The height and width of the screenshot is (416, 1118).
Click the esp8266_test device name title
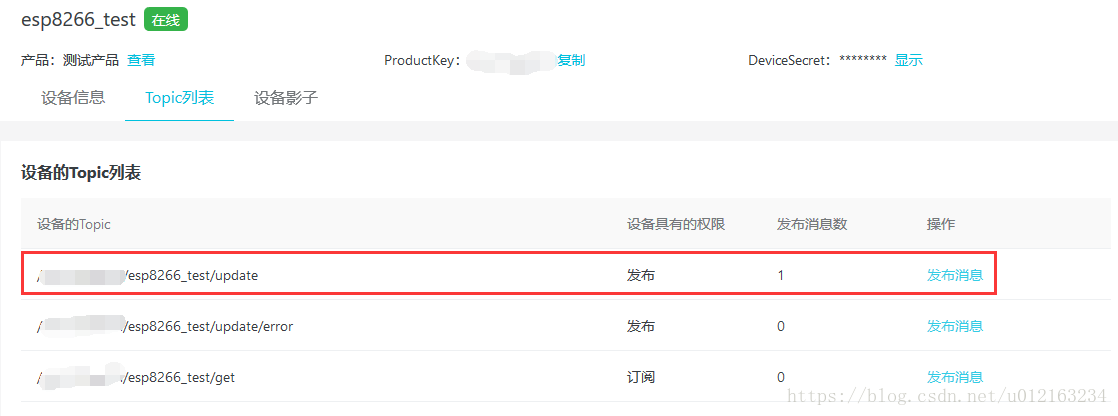[x=78, y=19]
